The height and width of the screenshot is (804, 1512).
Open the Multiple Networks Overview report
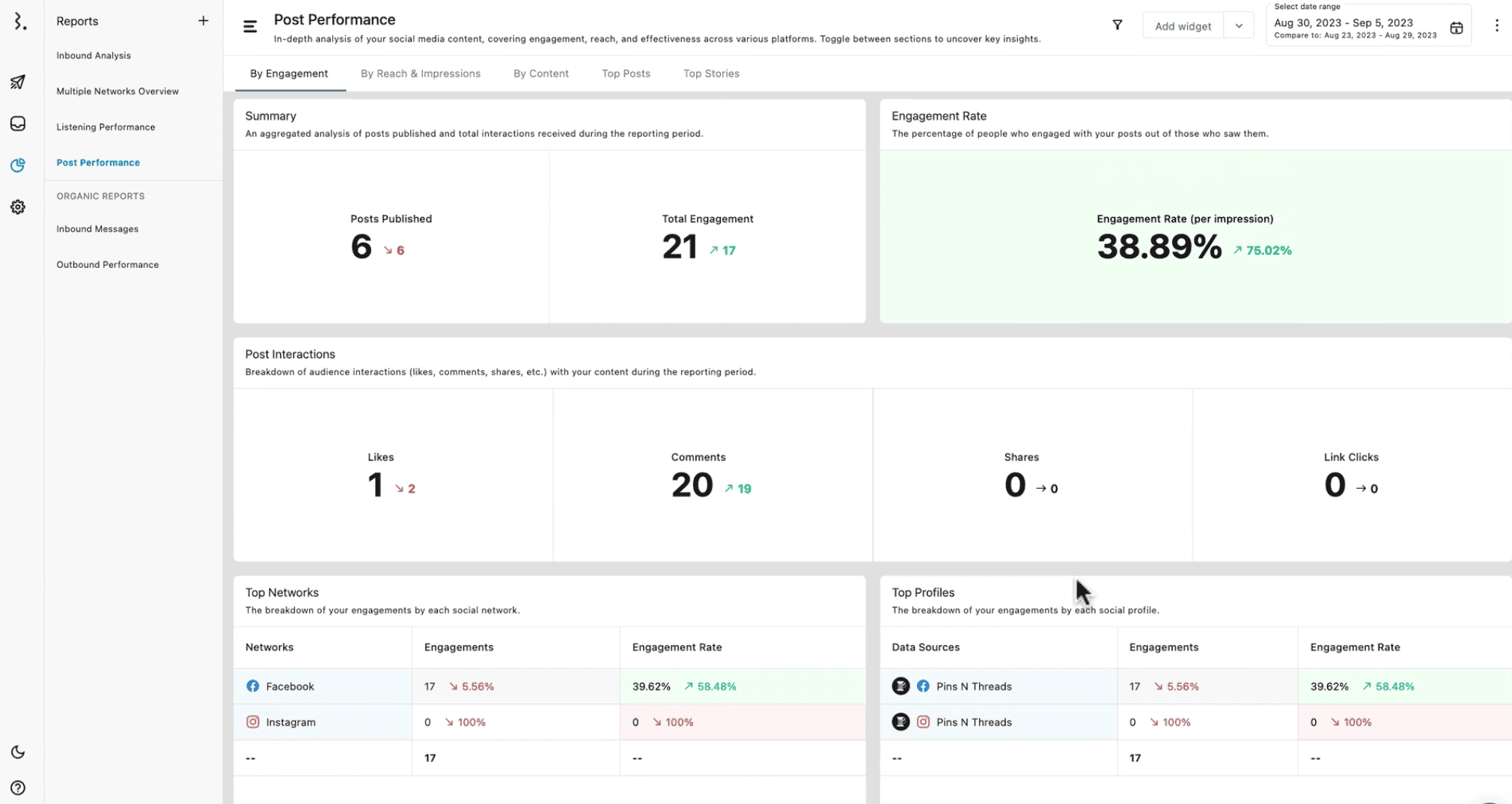tap(118, 91)
